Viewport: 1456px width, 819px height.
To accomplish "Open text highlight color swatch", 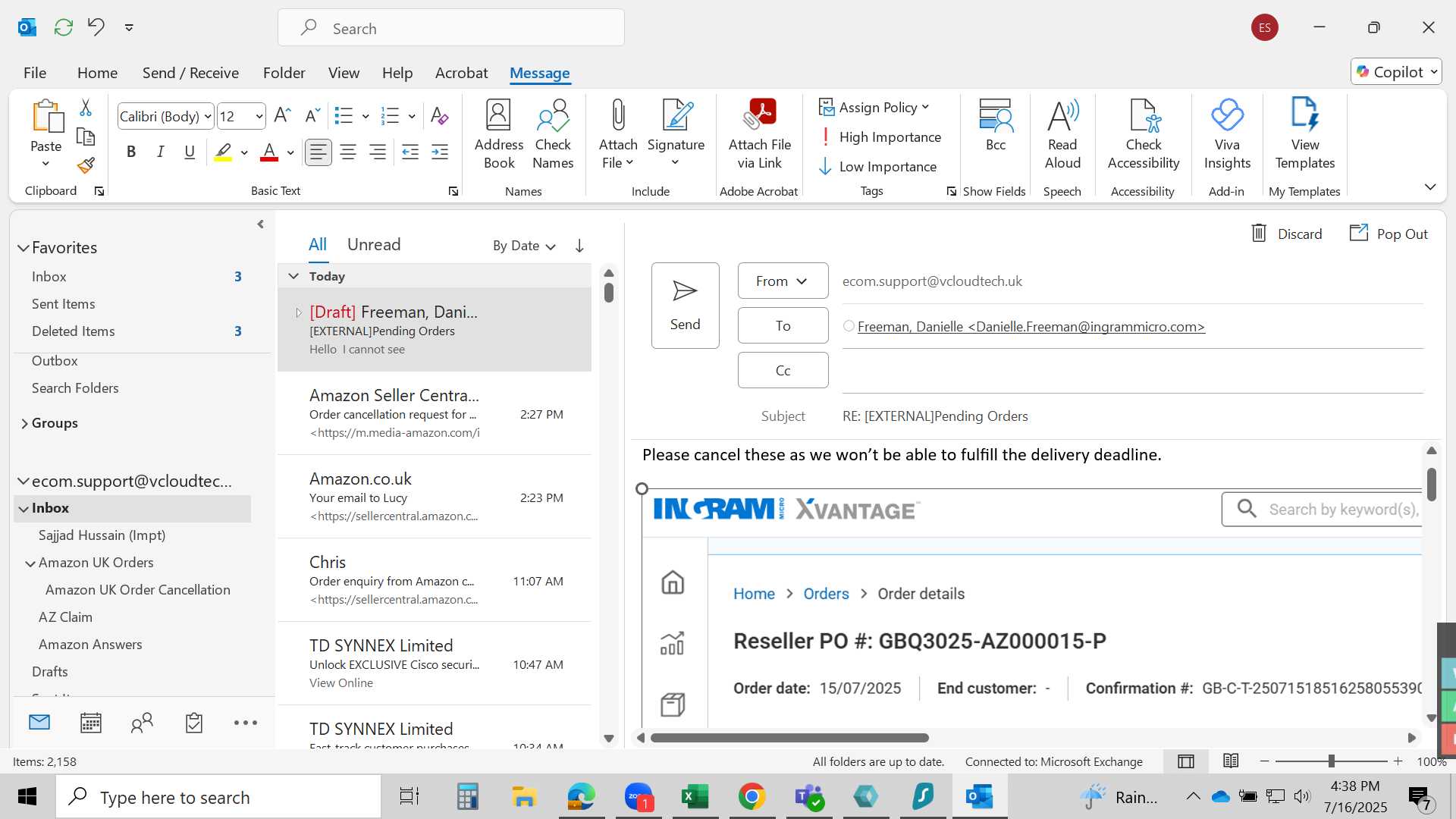I will coord(223,152).
